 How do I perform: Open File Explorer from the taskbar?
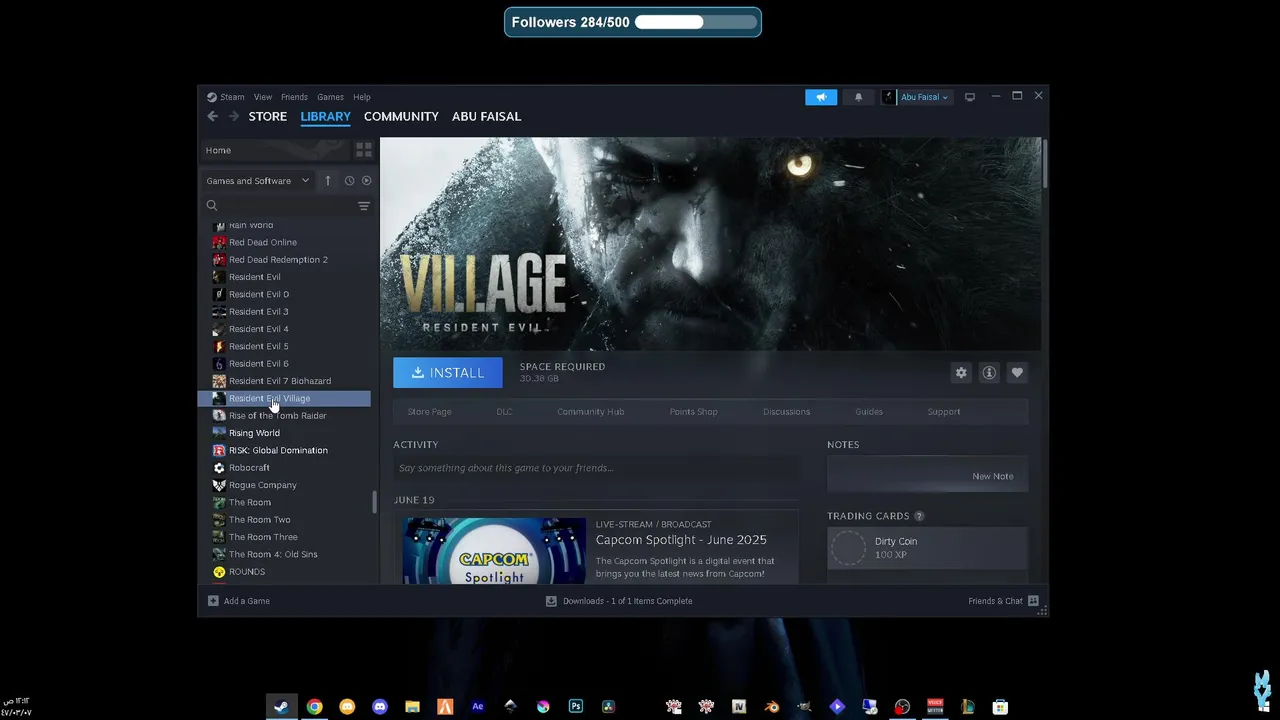(x=412, y=706)
